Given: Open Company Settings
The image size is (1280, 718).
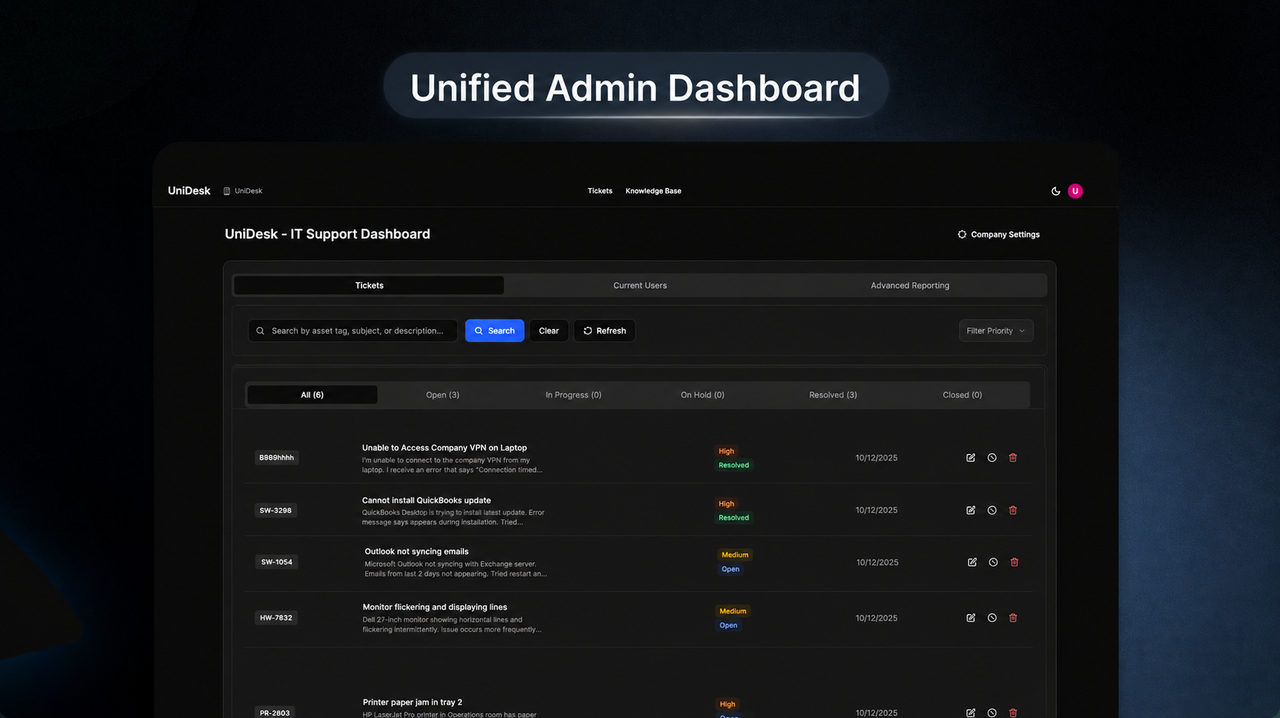Looking at the screenshot, I should (998, 235).
